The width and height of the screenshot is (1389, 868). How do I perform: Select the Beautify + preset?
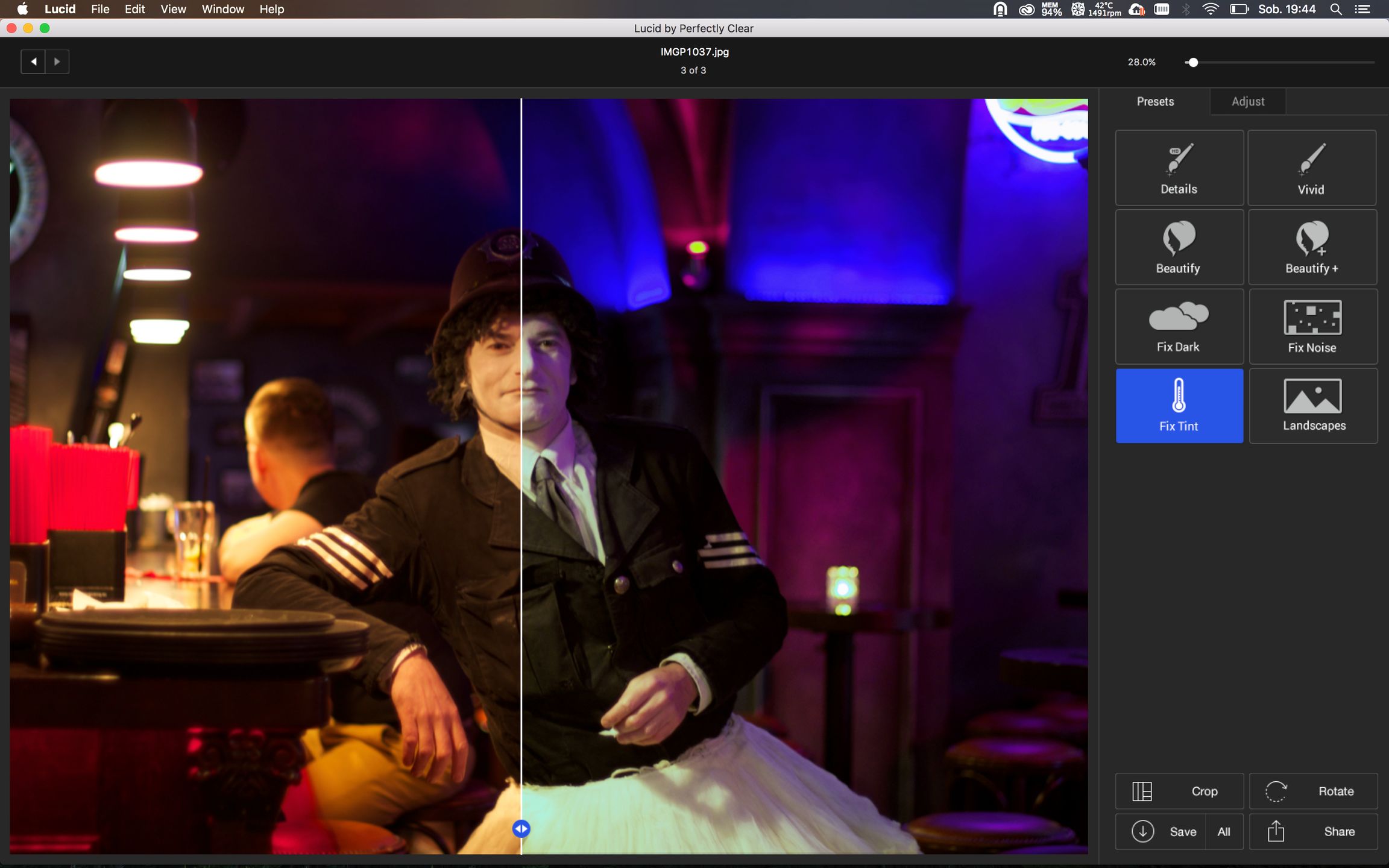click(1312, 247)
